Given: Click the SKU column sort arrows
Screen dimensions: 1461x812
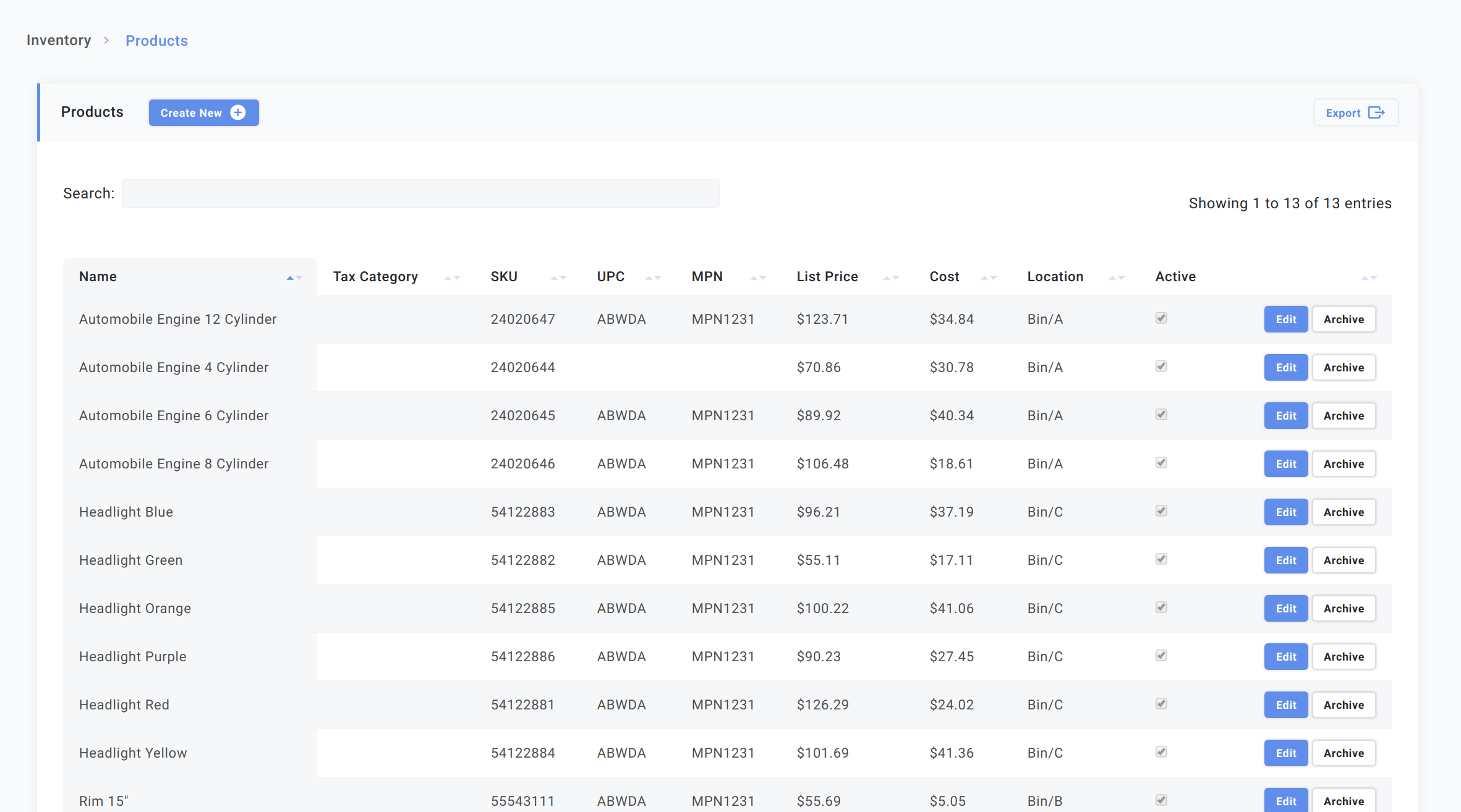Looking at the screenshot, I should [558, 277].
